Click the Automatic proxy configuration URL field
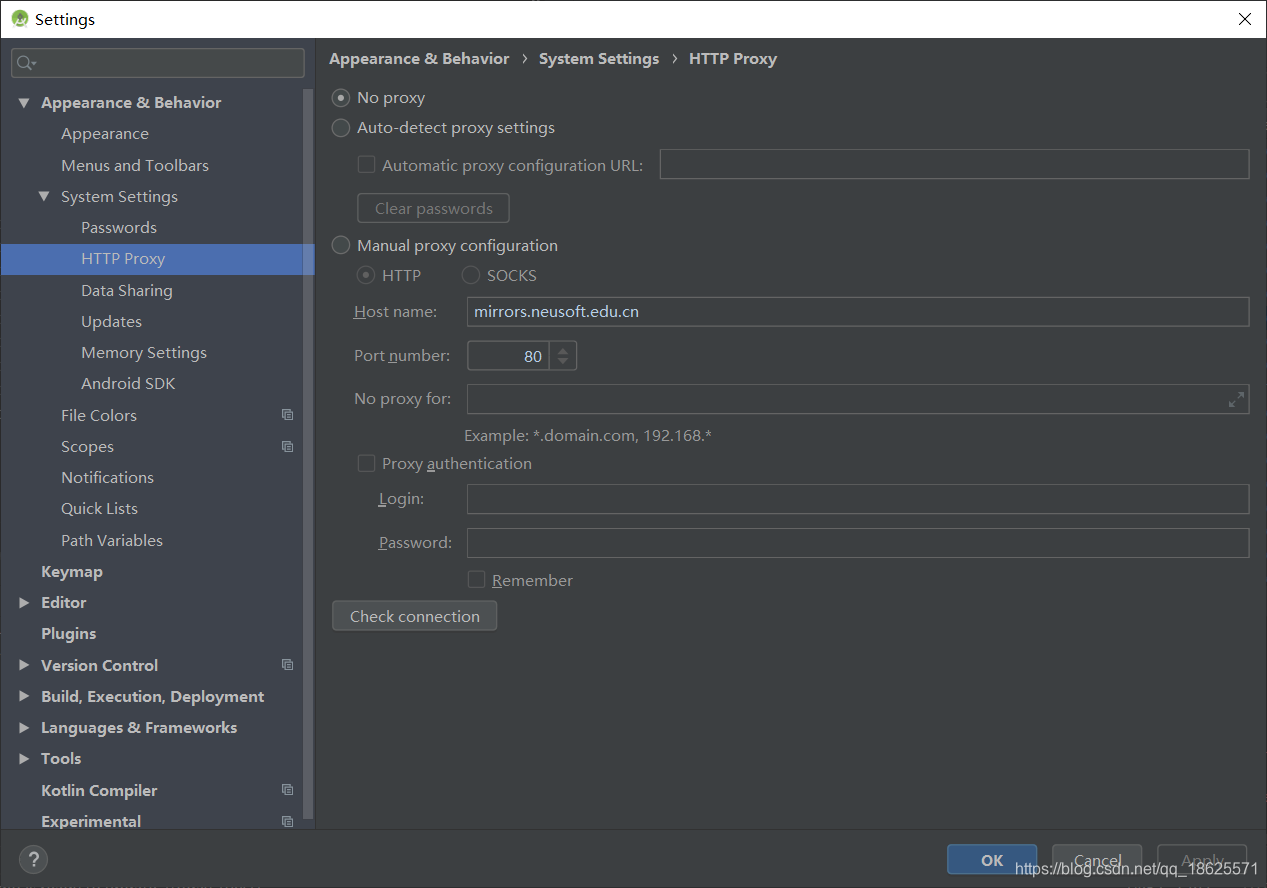Image resolution: width=1267 pixels, height=888 pixels. pos(954,164)
